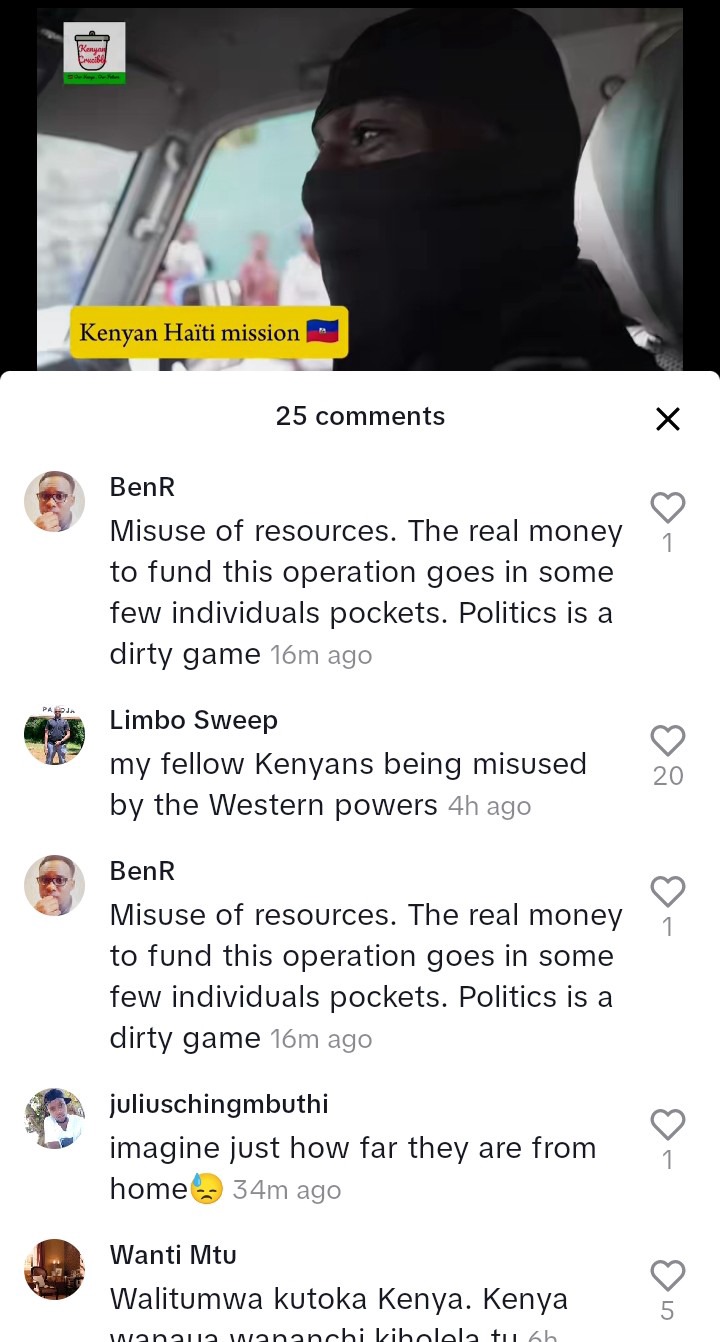Select the 'imagine just how far' comment text
Viewport: 720px width, 1342px height.
pos(353,1168)
